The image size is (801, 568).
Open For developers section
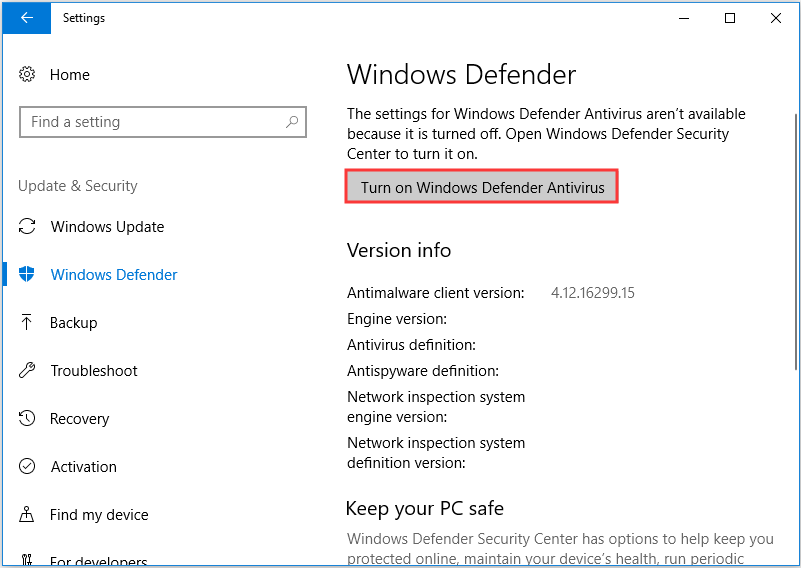coord(99,561)
